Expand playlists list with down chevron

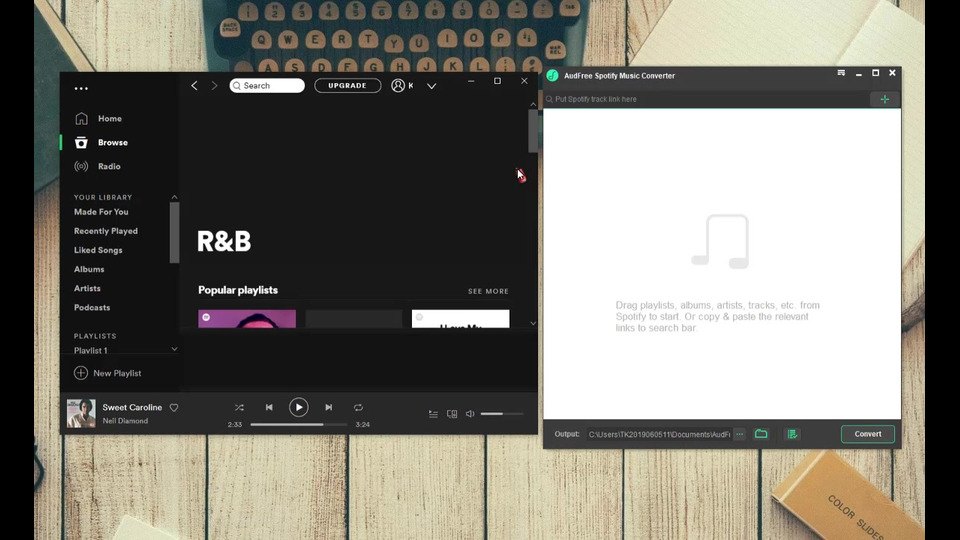tap(174, 349)
